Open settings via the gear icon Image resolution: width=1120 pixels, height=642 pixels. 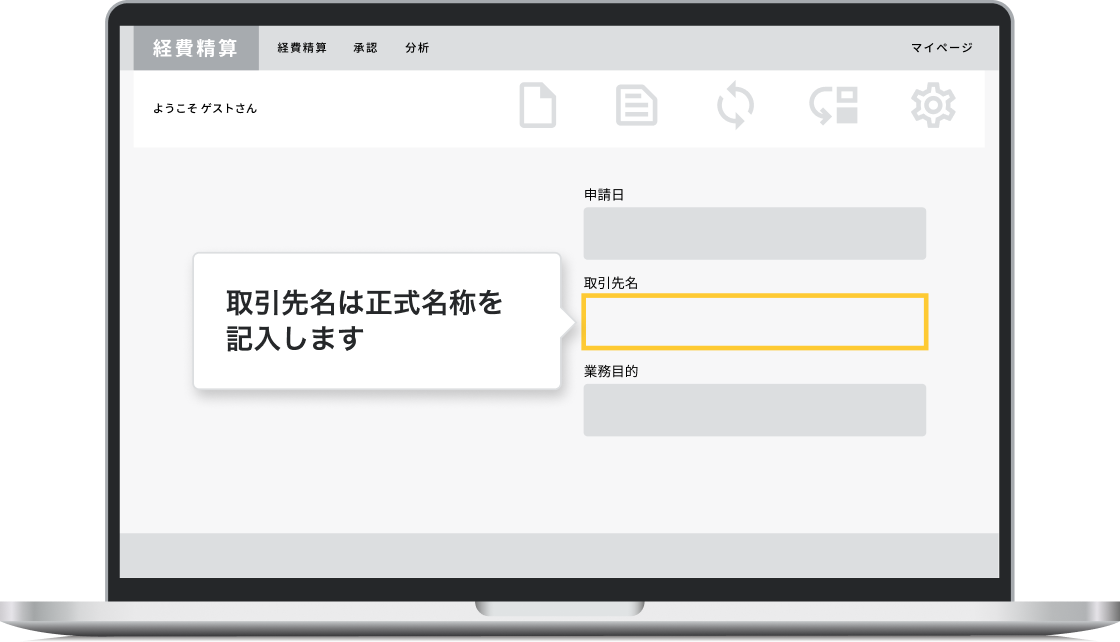coord(933,106)
